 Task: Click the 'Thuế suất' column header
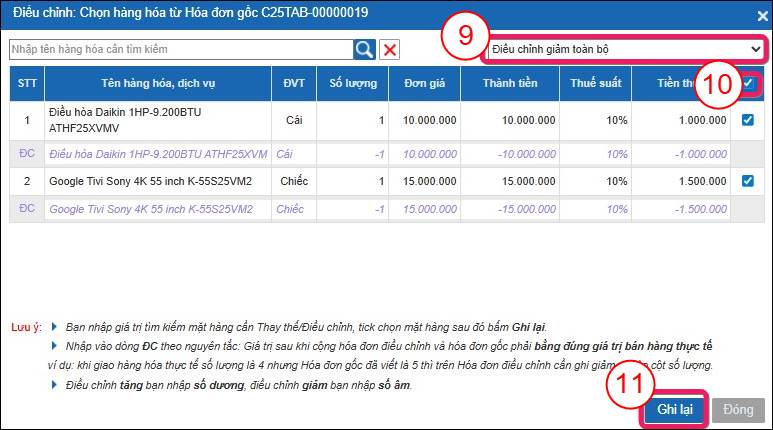pos(594,84)
